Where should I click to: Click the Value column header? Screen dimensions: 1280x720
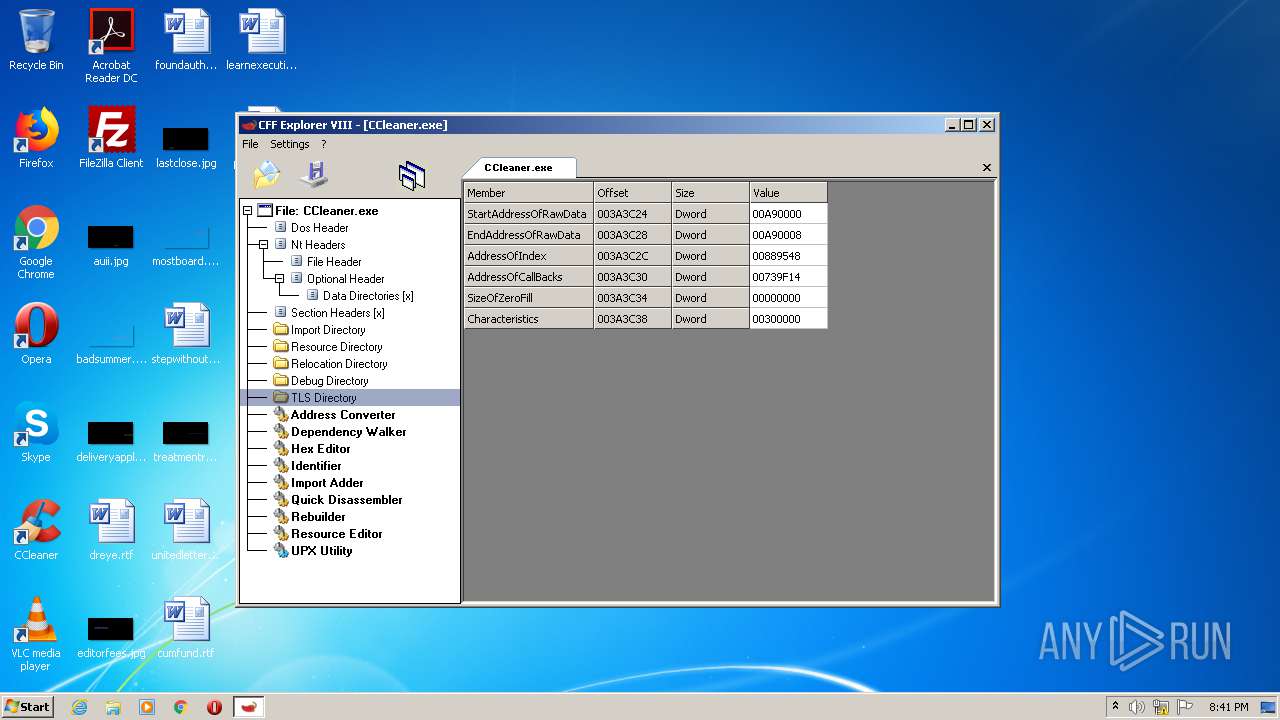(788, 193)
